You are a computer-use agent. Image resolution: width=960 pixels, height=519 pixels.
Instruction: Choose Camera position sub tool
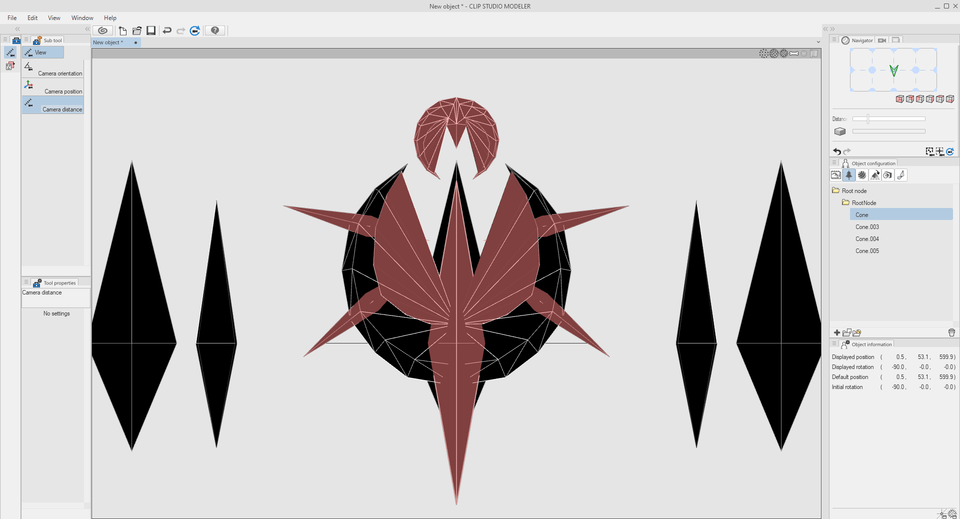(x=53, y=86)
